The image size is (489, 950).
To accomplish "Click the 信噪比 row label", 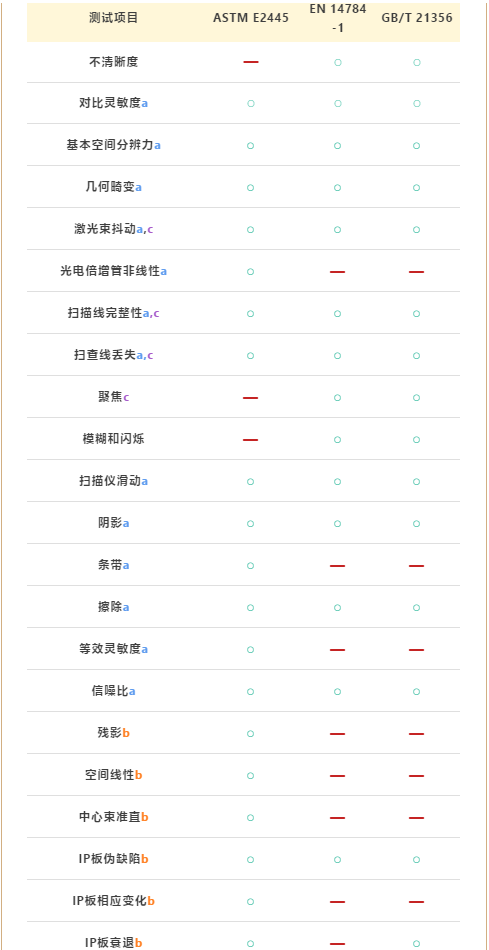I will (110, 691).
